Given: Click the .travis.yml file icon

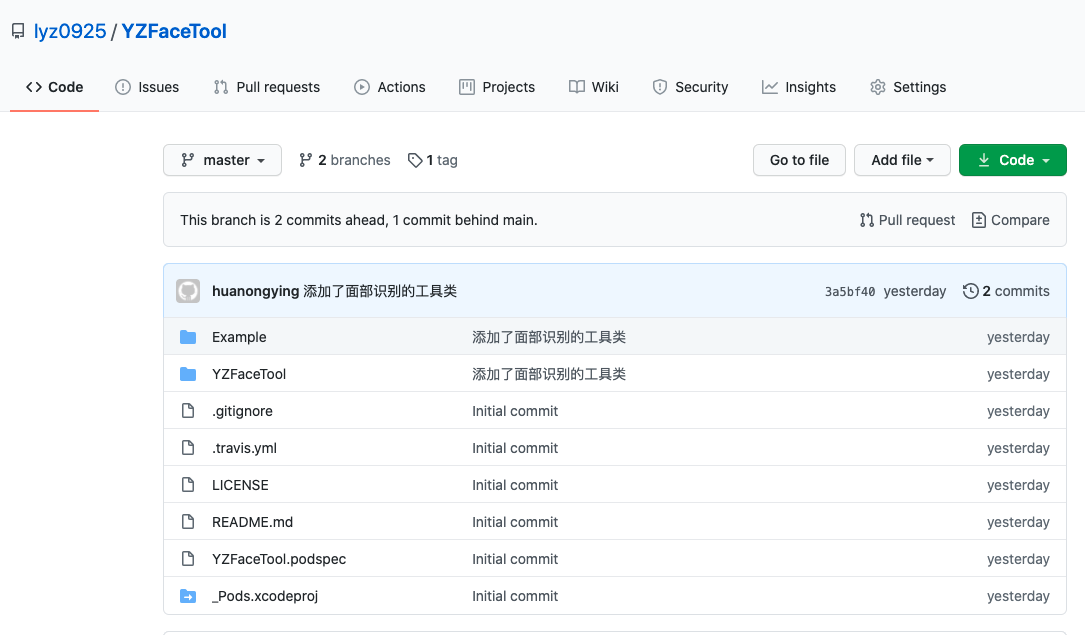Looking at the screenshot, I should pyautogui.click(x=188, y=448).
